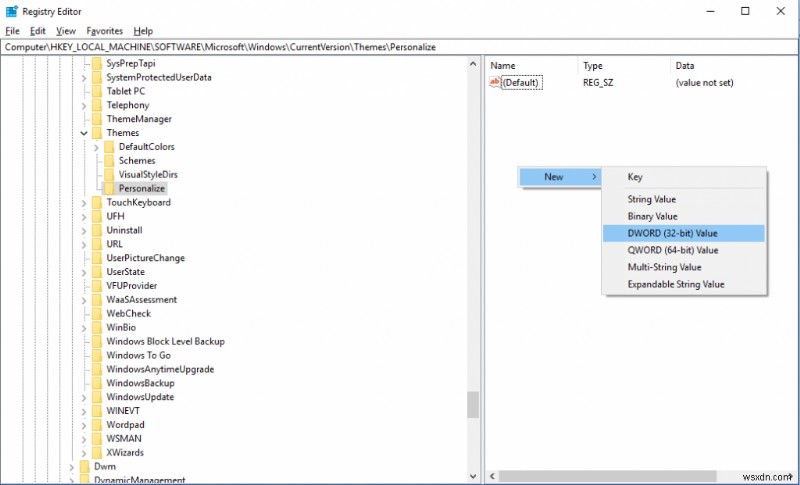Click the SysPrepTapi folder icon
The image size is (800, 485).
[x=97, y=63]
